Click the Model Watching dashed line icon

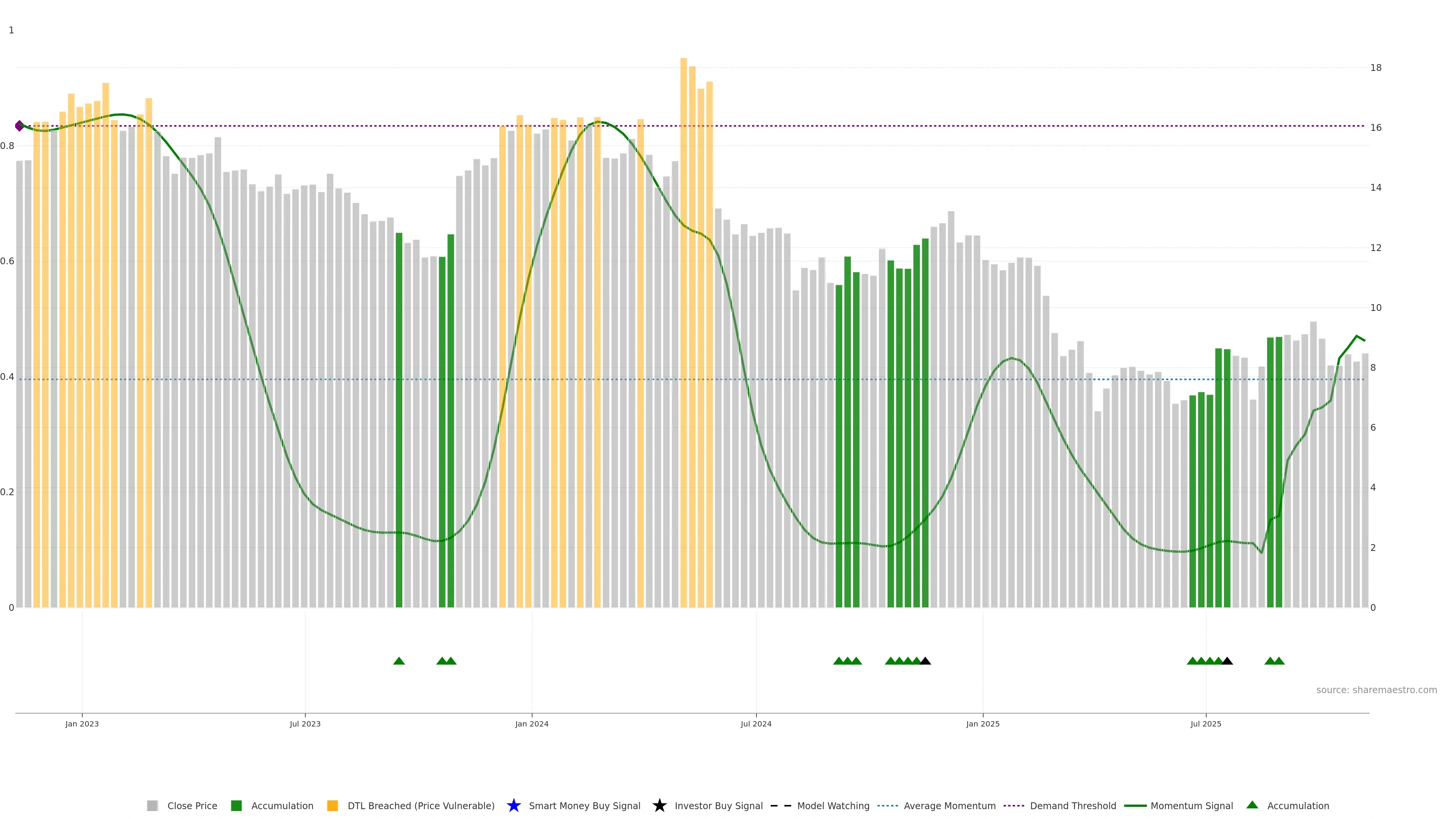point(781,805)
